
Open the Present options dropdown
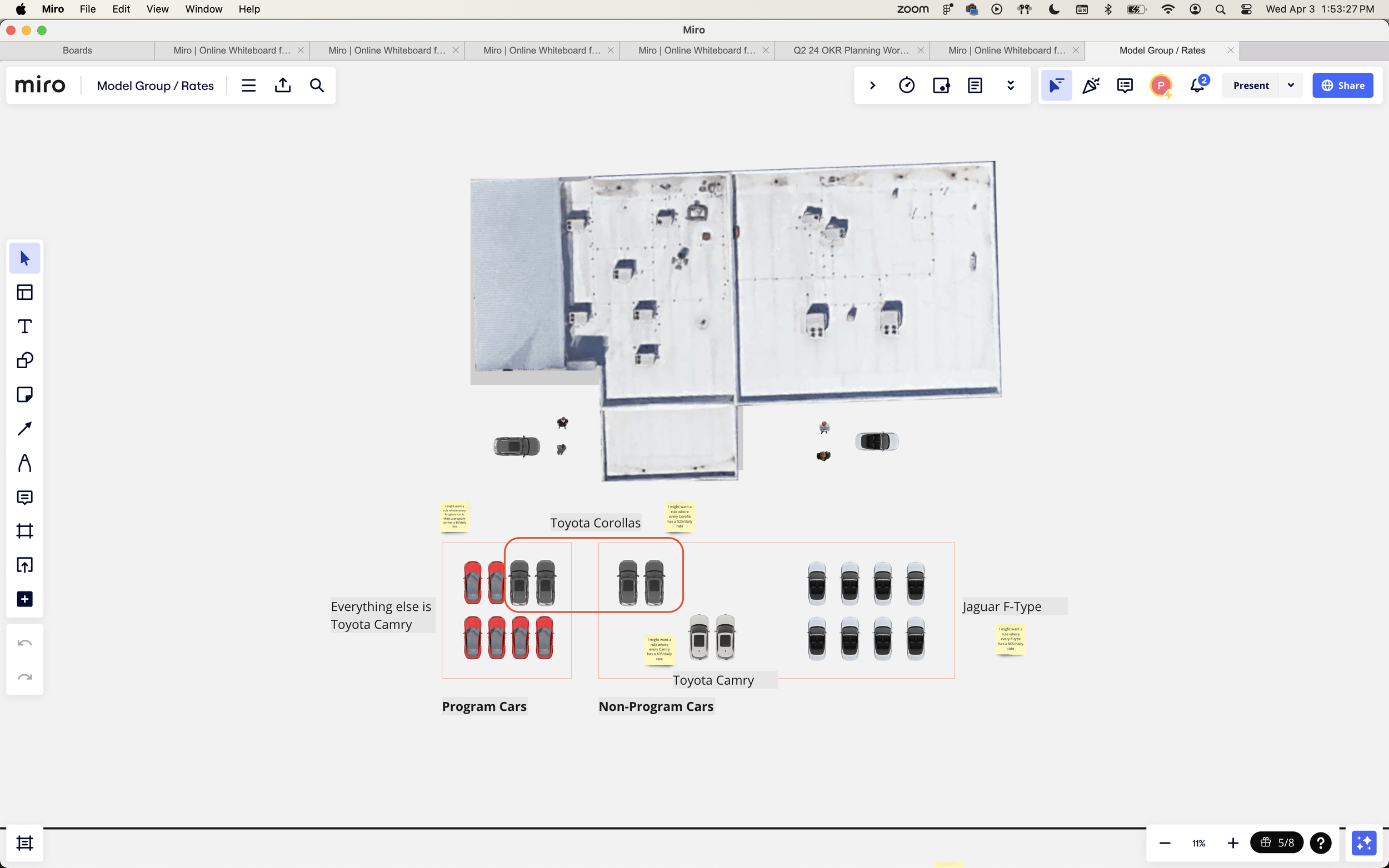pos(1291,86)
